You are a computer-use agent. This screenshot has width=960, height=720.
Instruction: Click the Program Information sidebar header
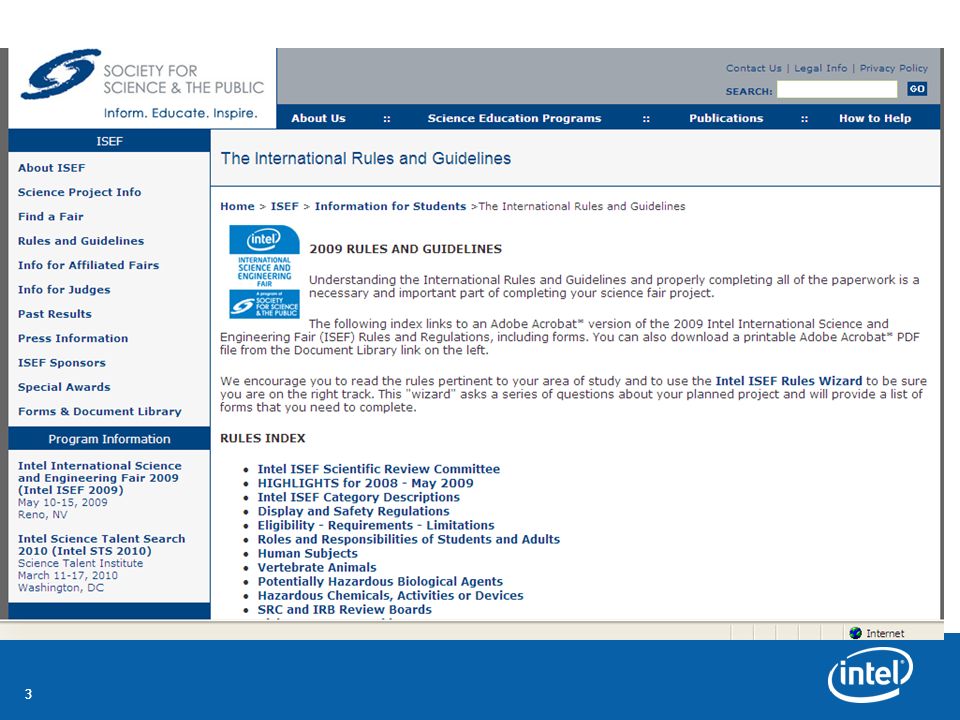tap(109, 439)
